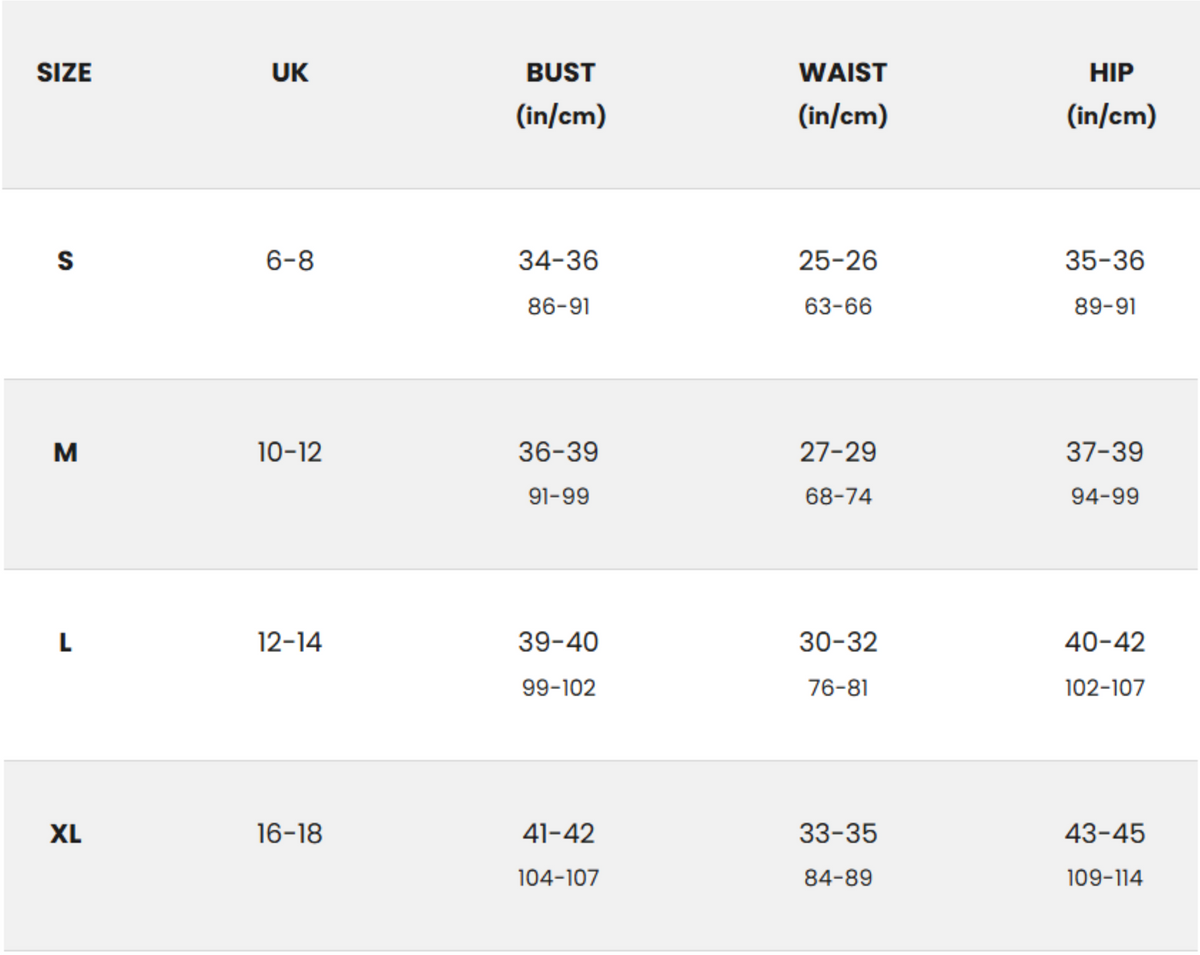Select the WAIST (in/cm) header
The image size is (1200, 955).
842,94
